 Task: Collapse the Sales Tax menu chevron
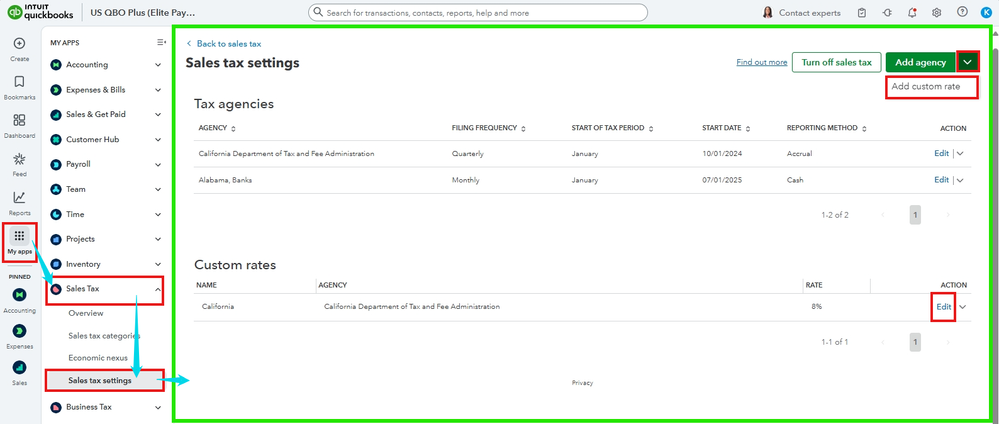point(158,289)
